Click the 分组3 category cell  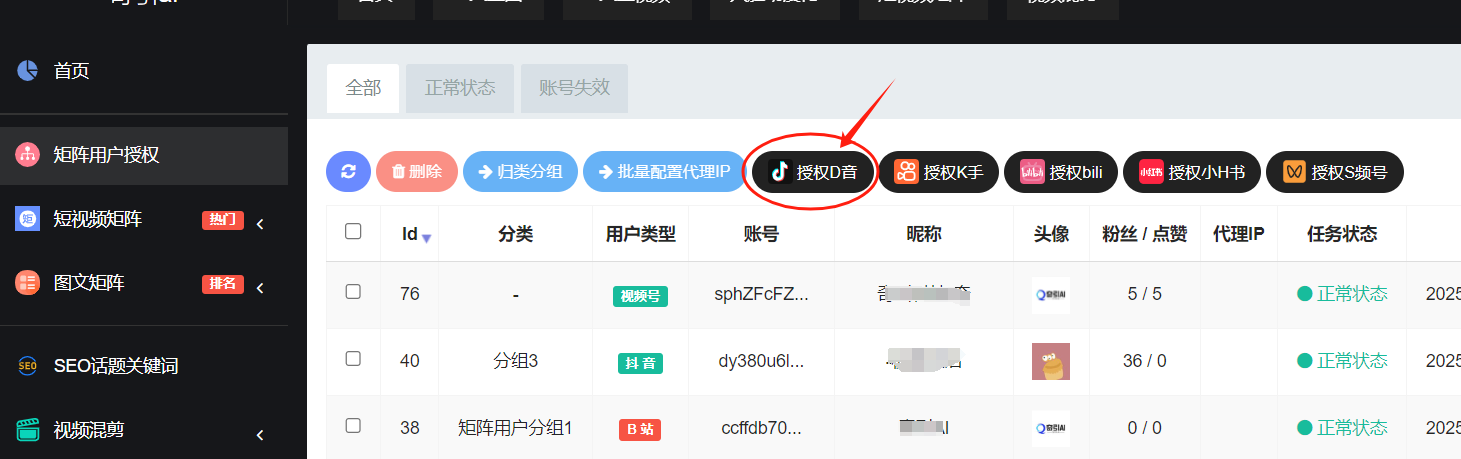click(x=516, y=361)
